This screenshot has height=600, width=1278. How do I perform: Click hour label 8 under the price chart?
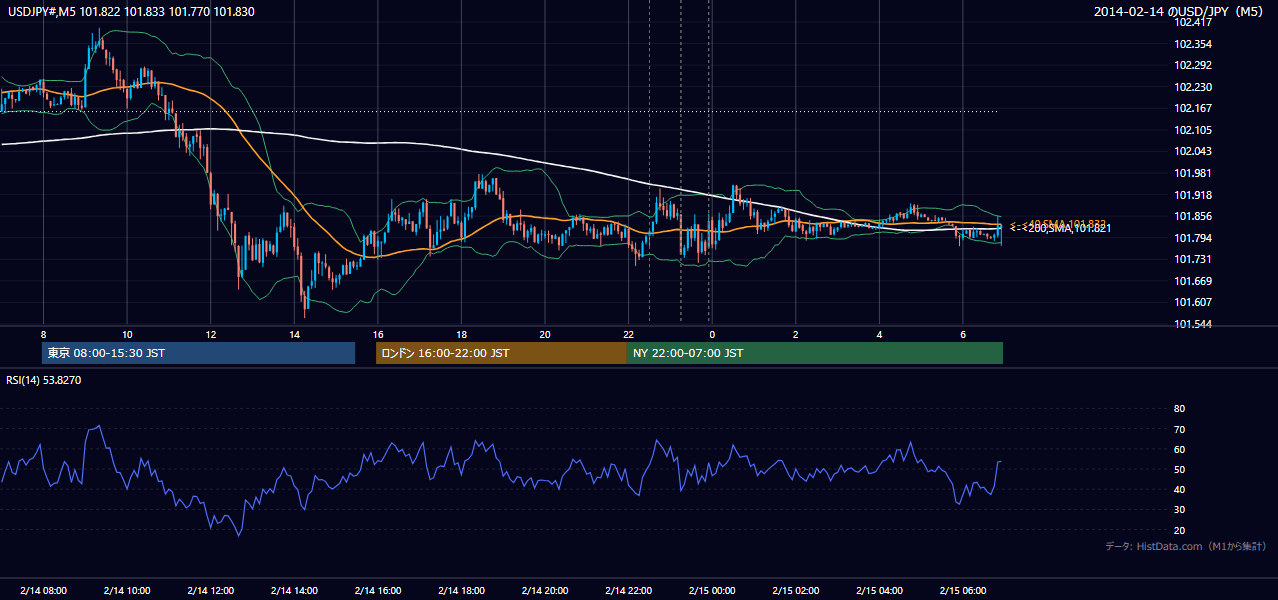(x=43, y=334)
